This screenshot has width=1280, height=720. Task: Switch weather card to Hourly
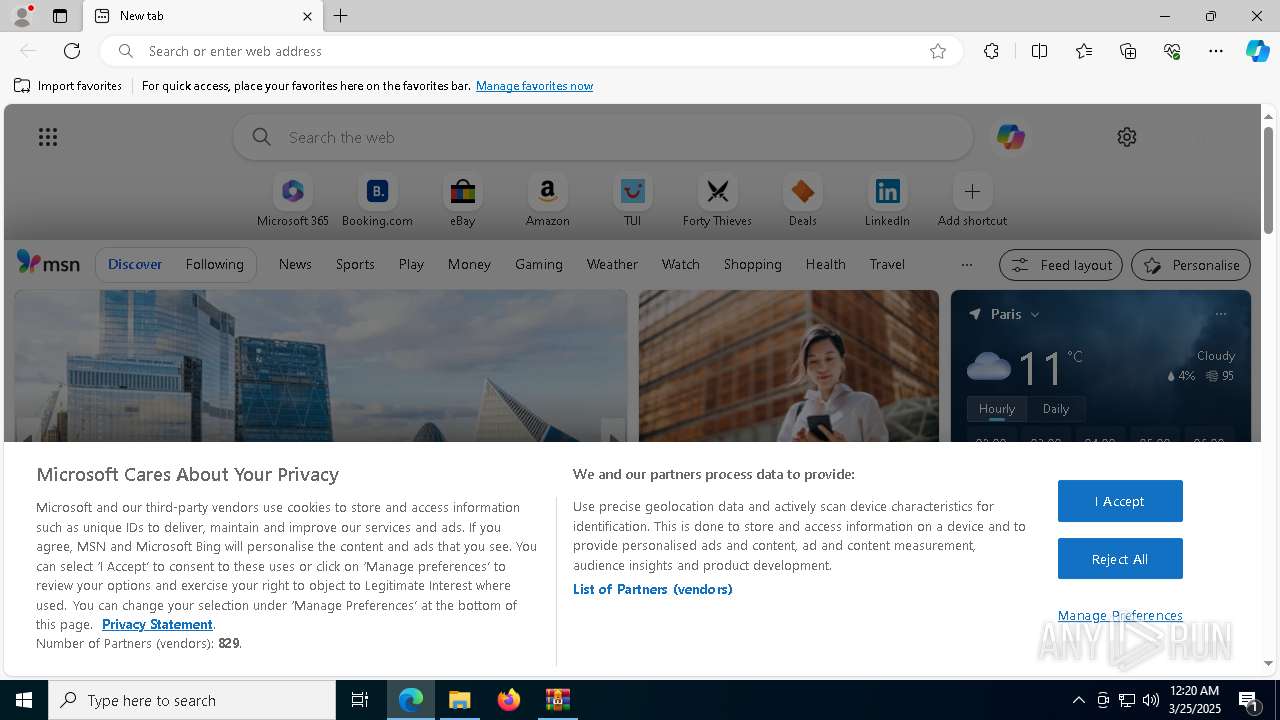(997, 409)
